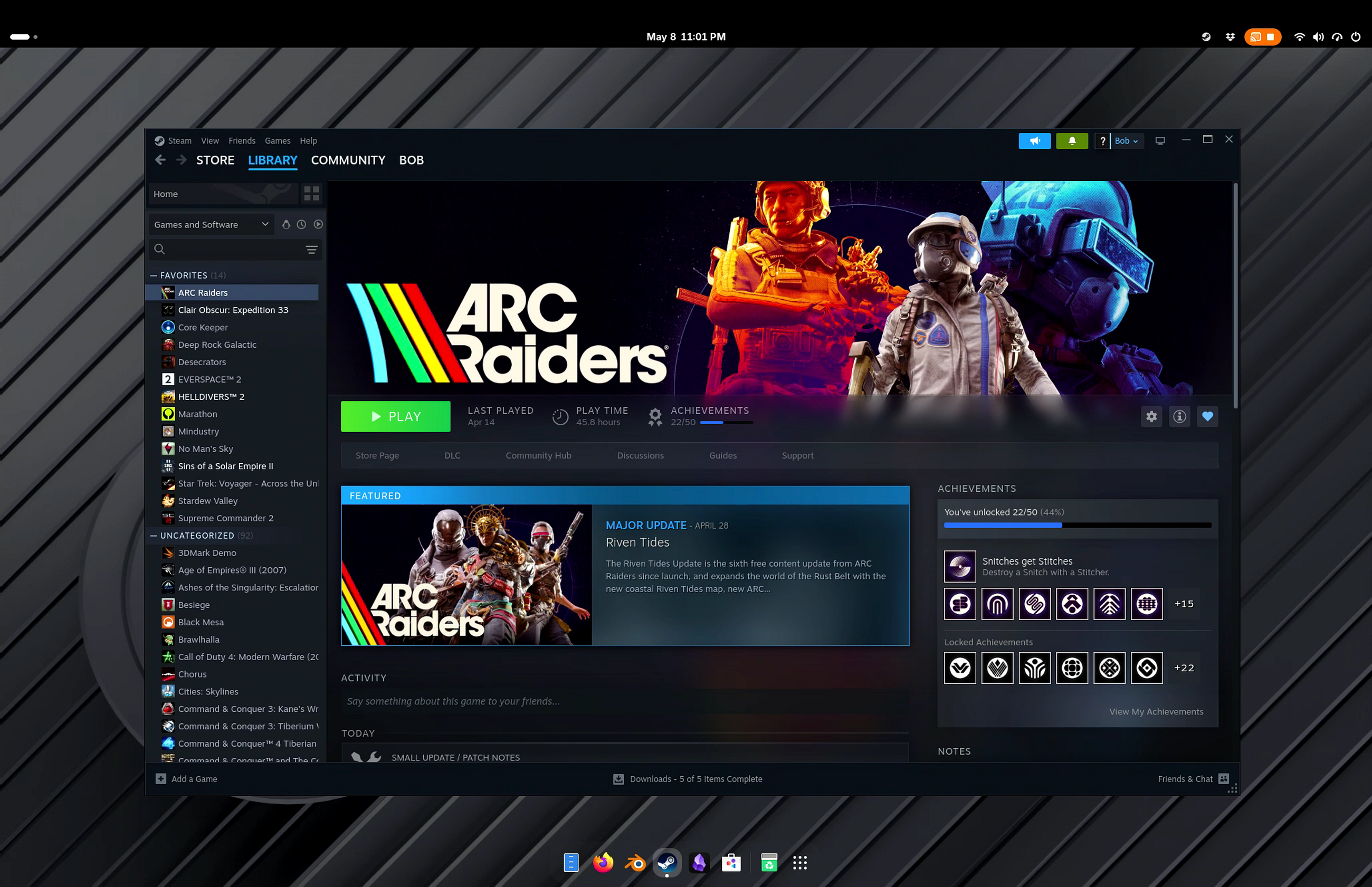Open the Files app in dock
Viewport: 1372px width, 887px height.
571,862
